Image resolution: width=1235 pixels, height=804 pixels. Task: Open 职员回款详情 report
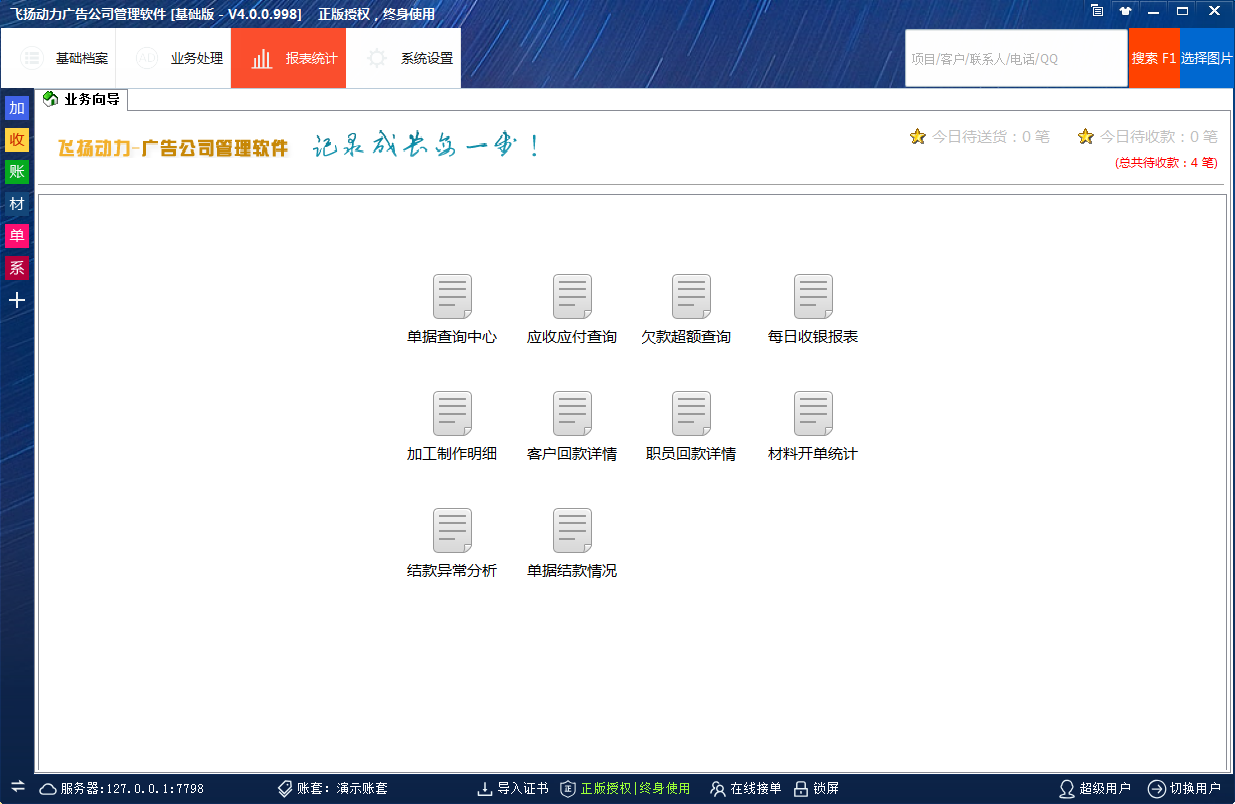(691, 415)
